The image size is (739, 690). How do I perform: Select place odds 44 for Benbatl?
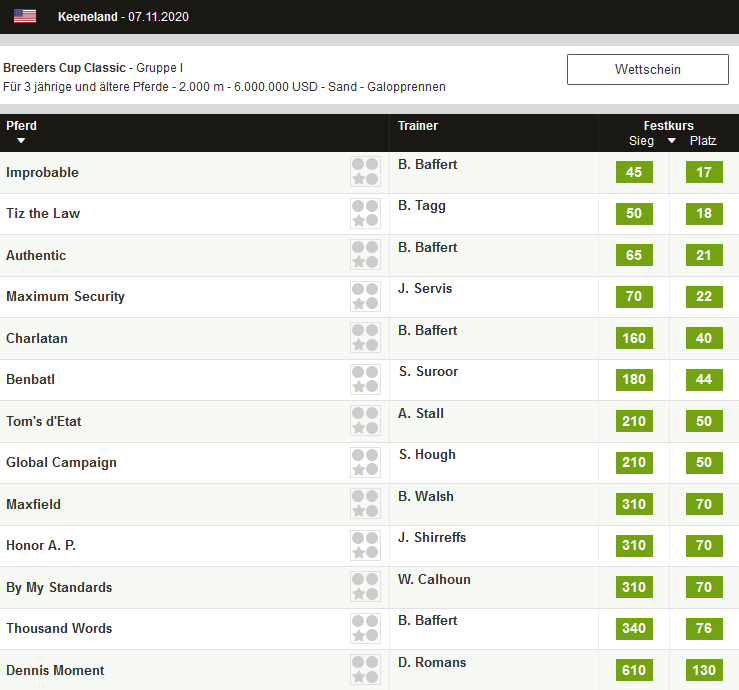[x=704, y=379]
